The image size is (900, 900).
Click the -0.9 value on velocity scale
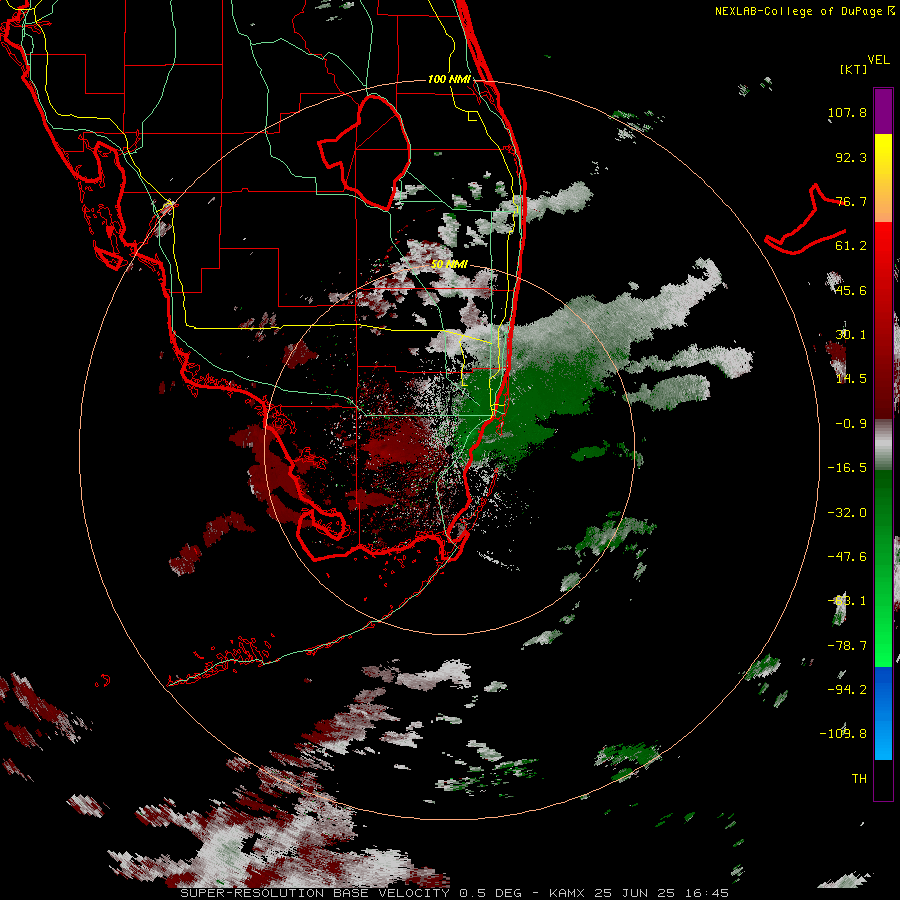pyautogui.click(x=851, y=424)
